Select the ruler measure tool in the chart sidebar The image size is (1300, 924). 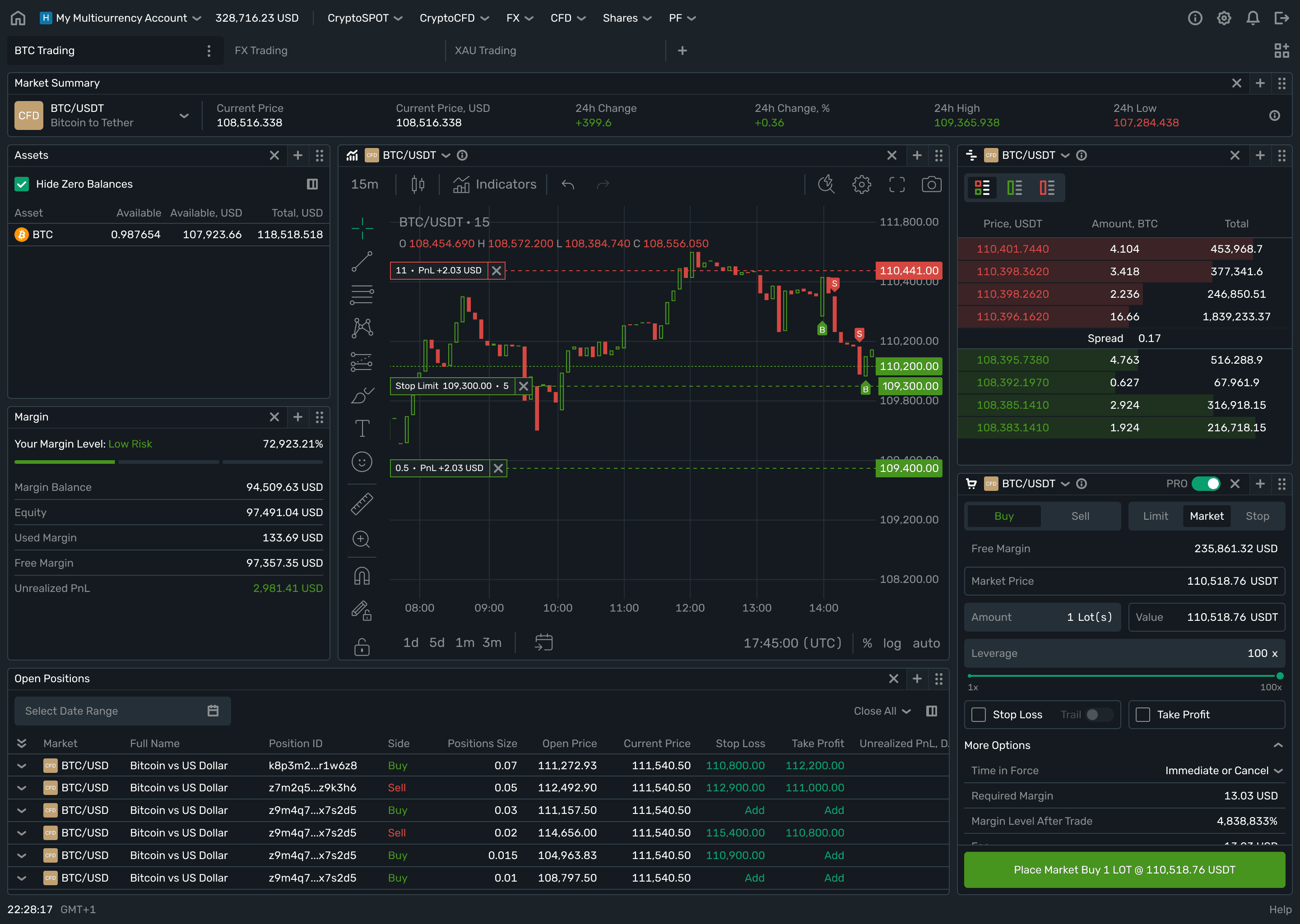pos(362,504)
